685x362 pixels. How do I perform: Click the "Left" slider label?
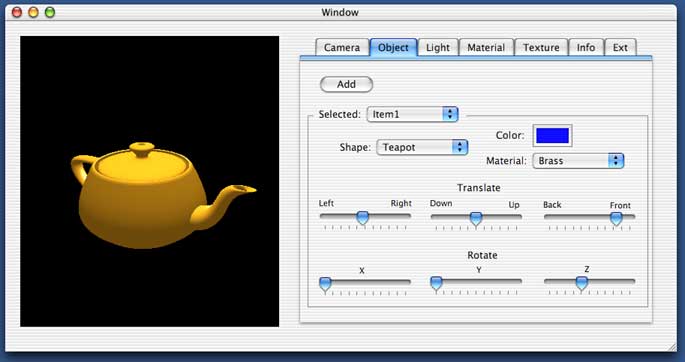point(326,203)
